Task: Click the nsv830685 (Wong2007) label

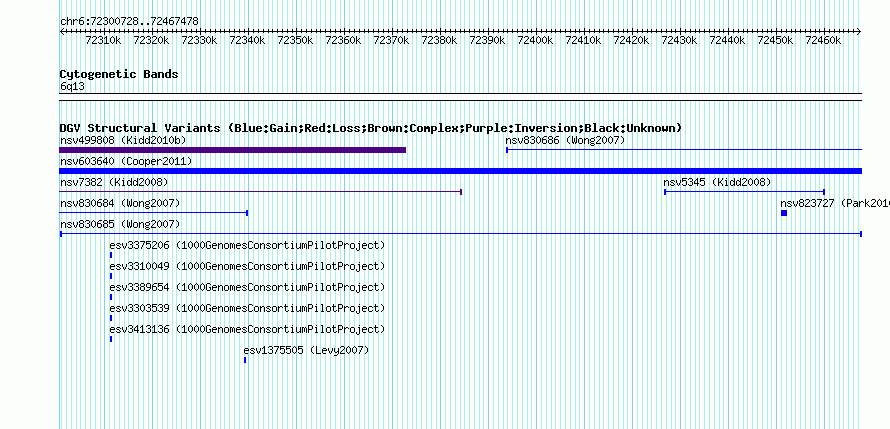Action: 120,224
